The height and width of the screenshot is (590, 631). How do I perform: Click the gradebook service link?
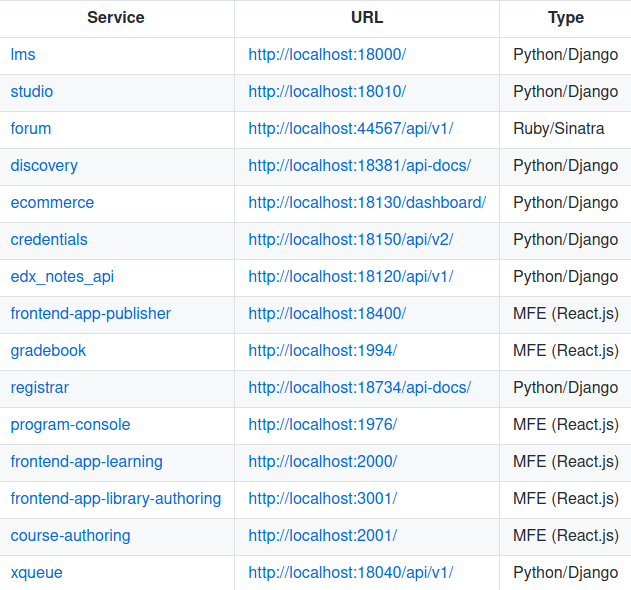(48, 351)
